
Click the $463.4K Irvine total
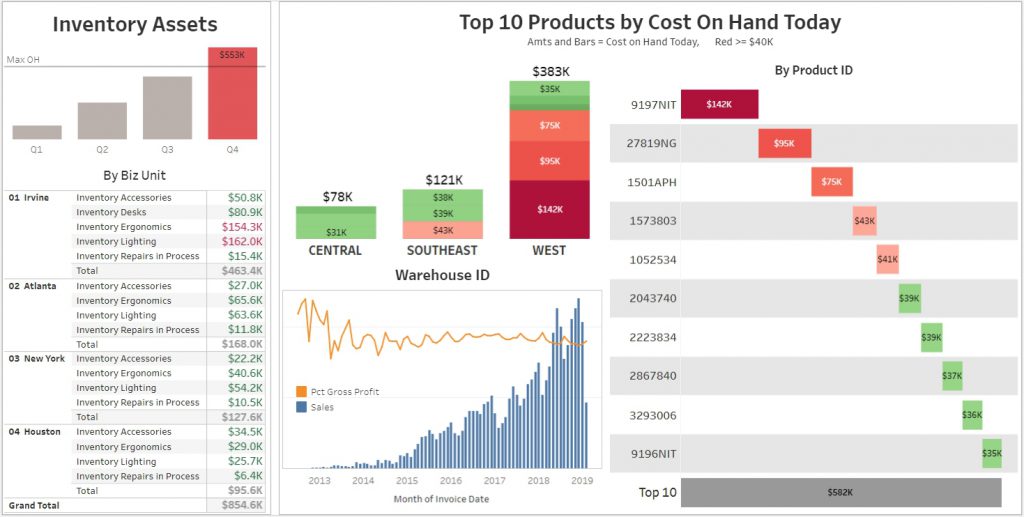click(x=242, y=270)
